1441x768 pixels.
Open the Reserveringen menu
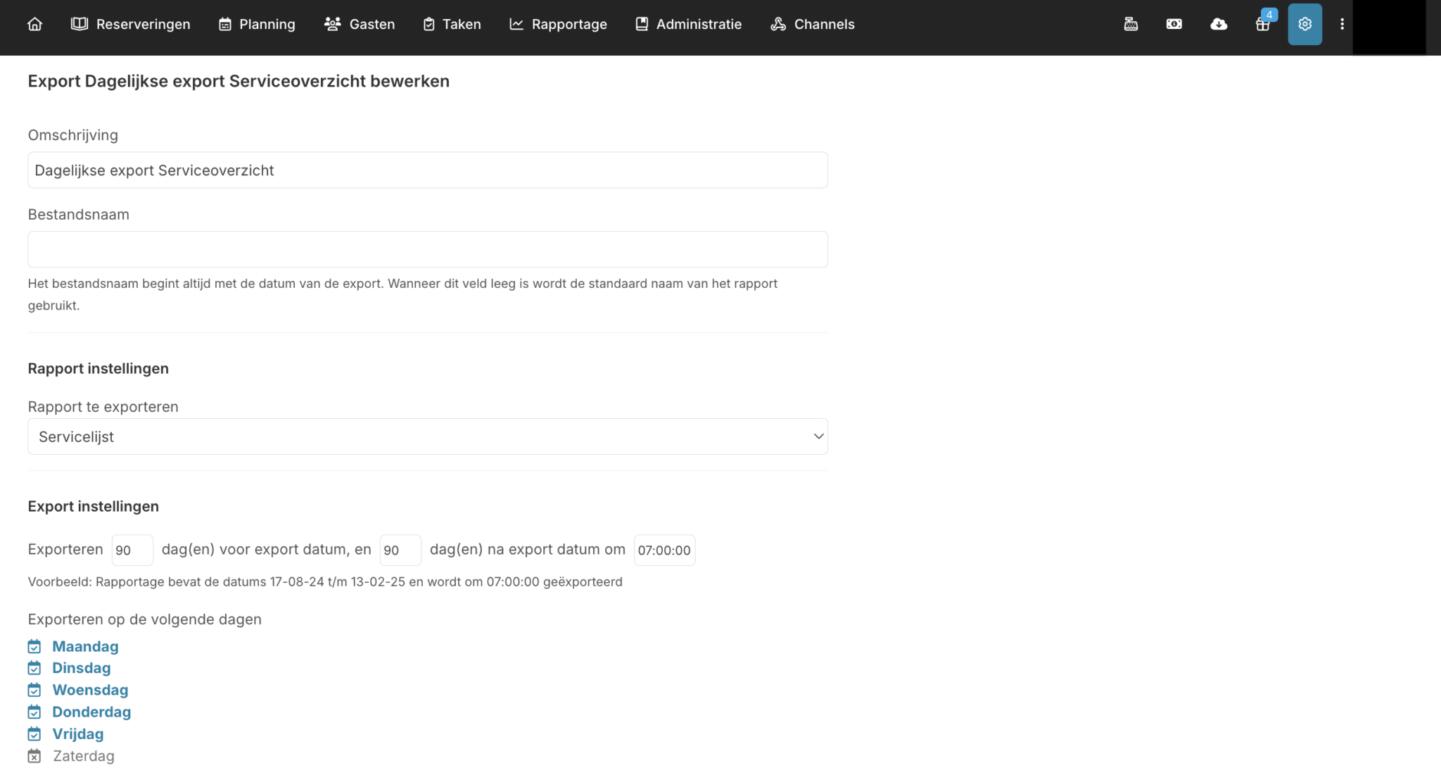click(131, 24)
